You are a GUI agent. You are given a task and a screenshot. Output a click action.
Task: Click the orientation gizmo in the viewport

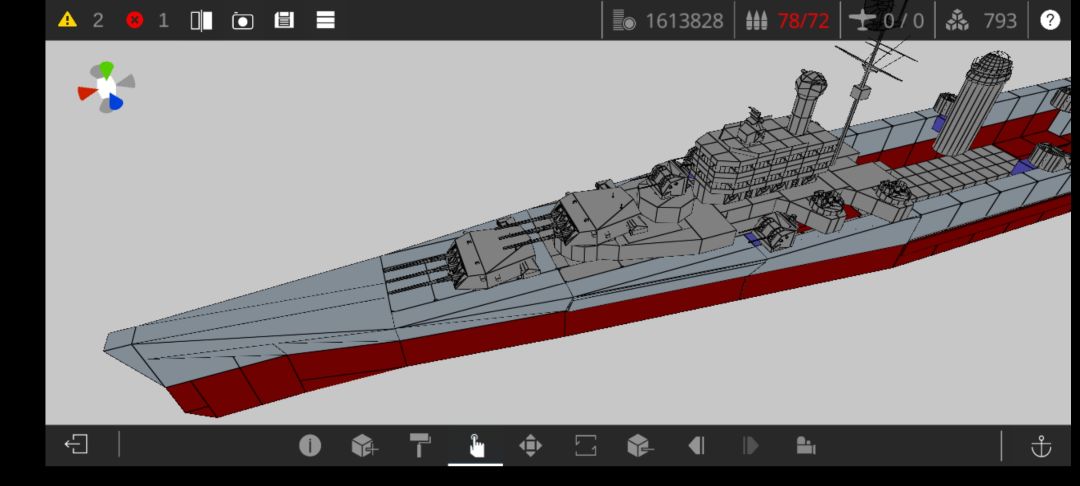click(106, 88)
